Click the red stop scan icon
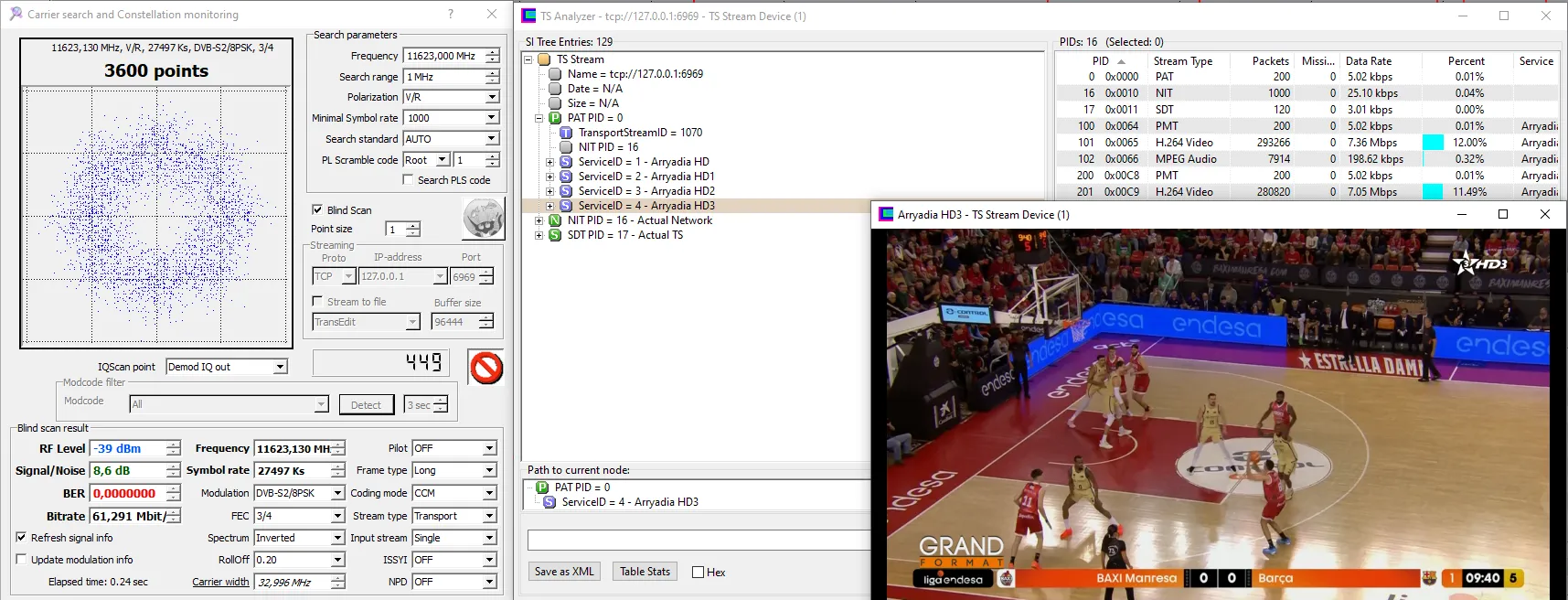 (x=486, y=368)
